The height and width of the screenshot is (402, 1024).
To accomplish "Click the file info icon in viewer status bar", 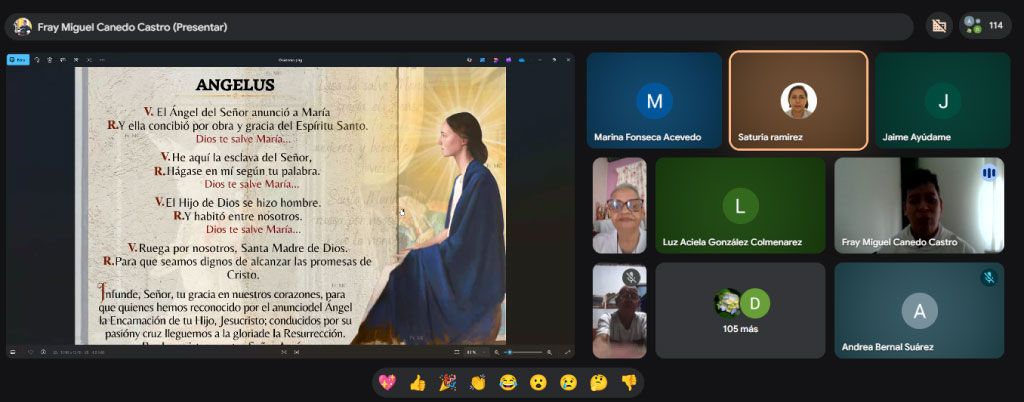I will point(43,352).
